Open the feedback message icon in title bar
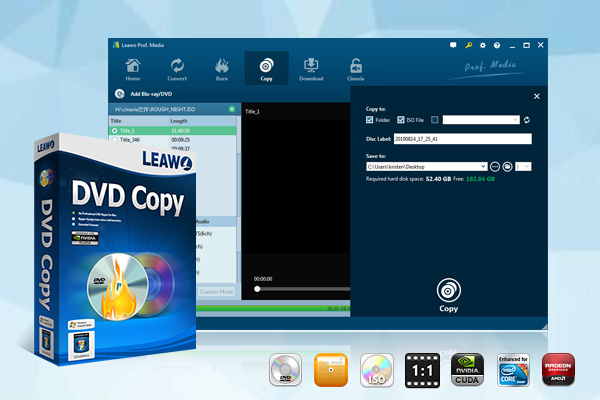 coord(453,45)
